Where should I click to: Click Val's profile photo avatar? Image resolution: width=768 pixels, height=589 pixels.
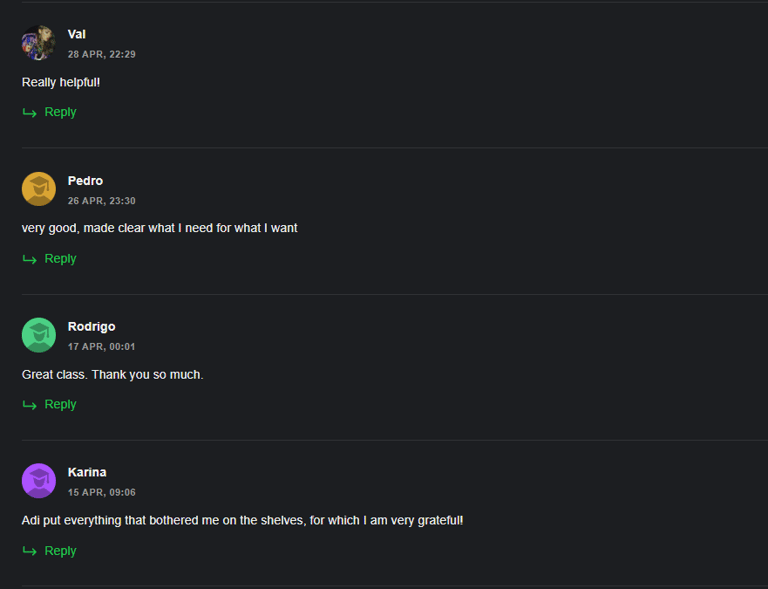pos(39,43)
